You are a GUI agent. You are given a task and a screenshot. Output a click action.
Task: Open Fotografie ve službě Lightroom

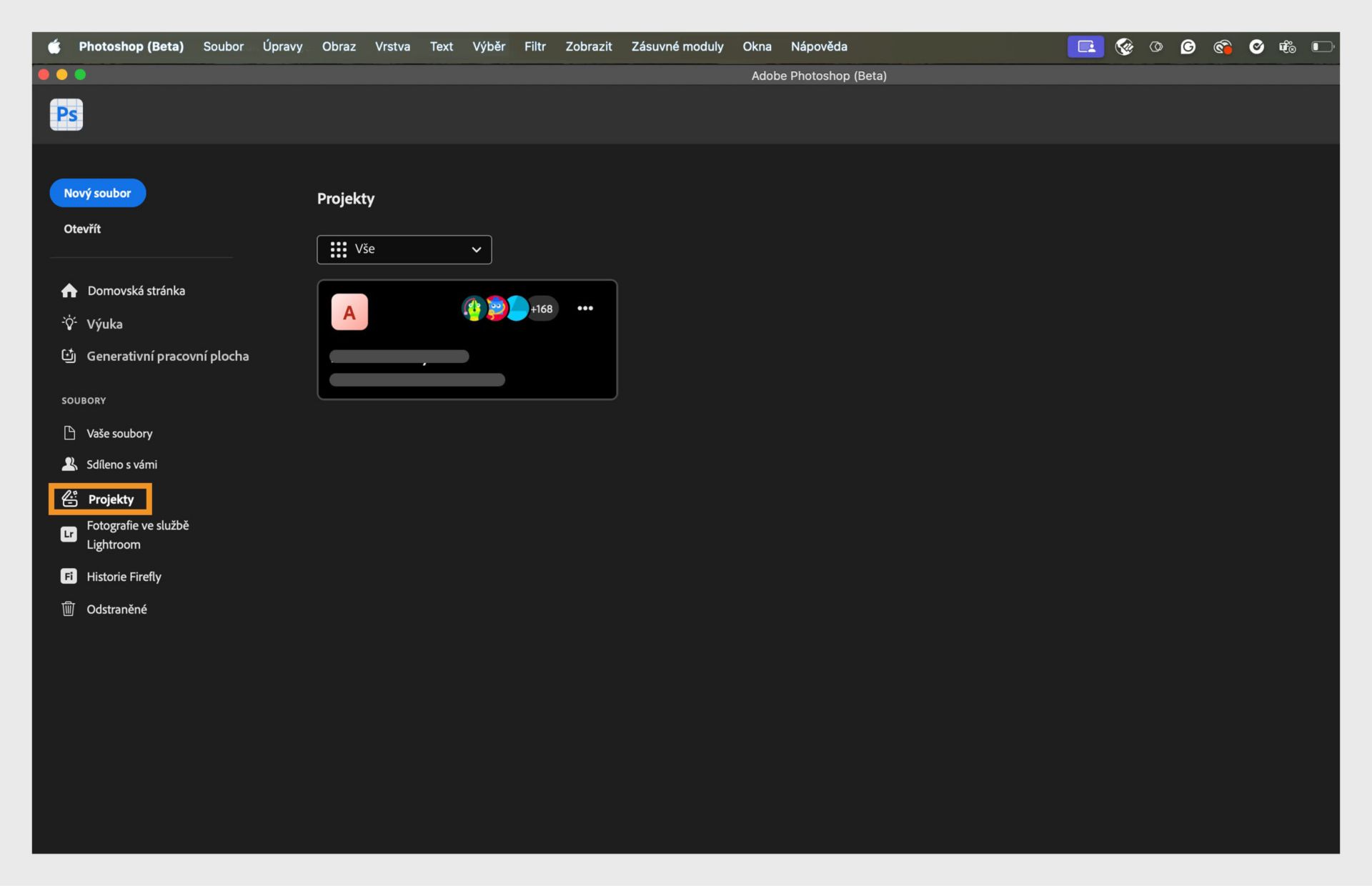click(x=137, y=534)
